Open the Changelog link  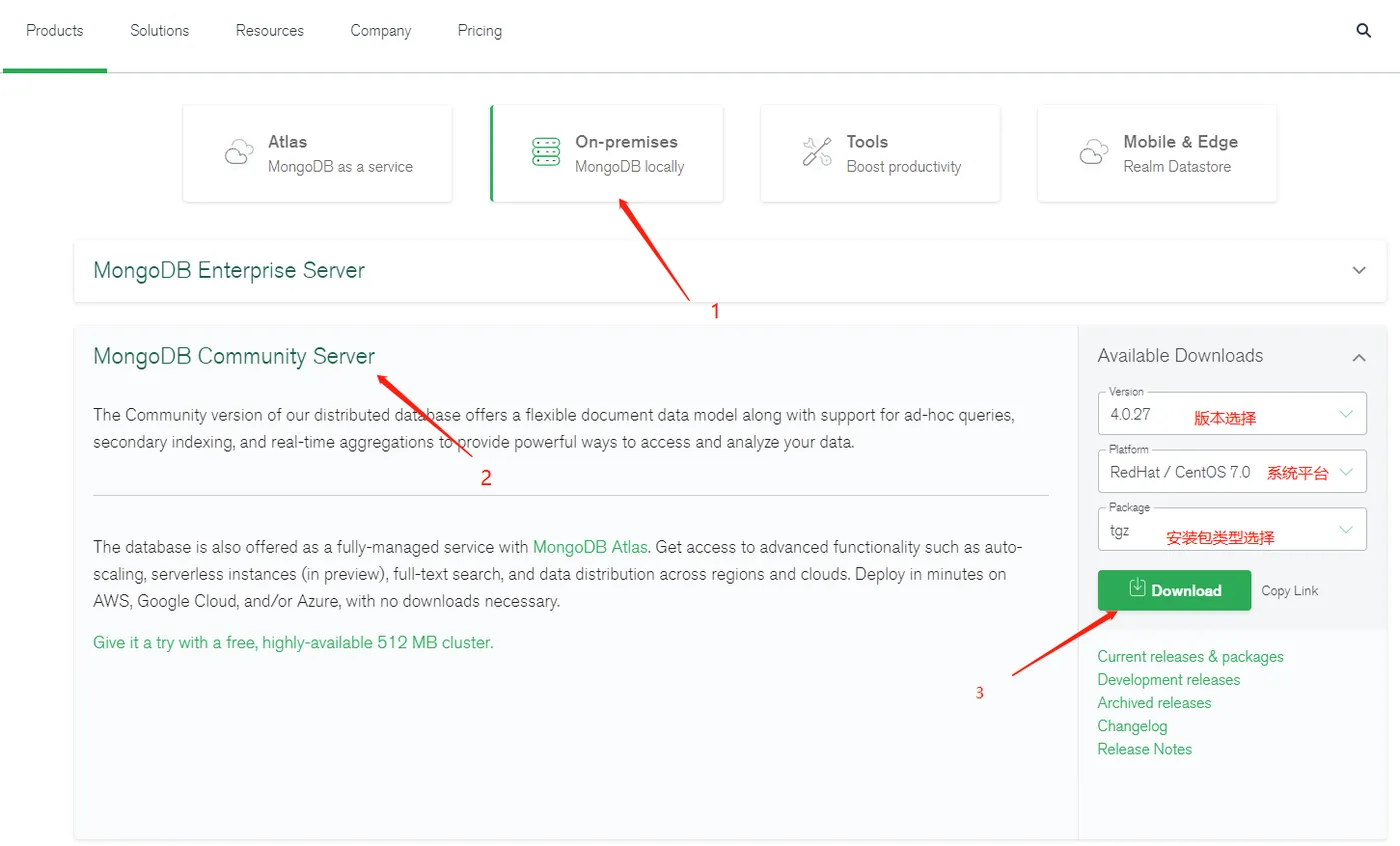[x=1132, y=726]
